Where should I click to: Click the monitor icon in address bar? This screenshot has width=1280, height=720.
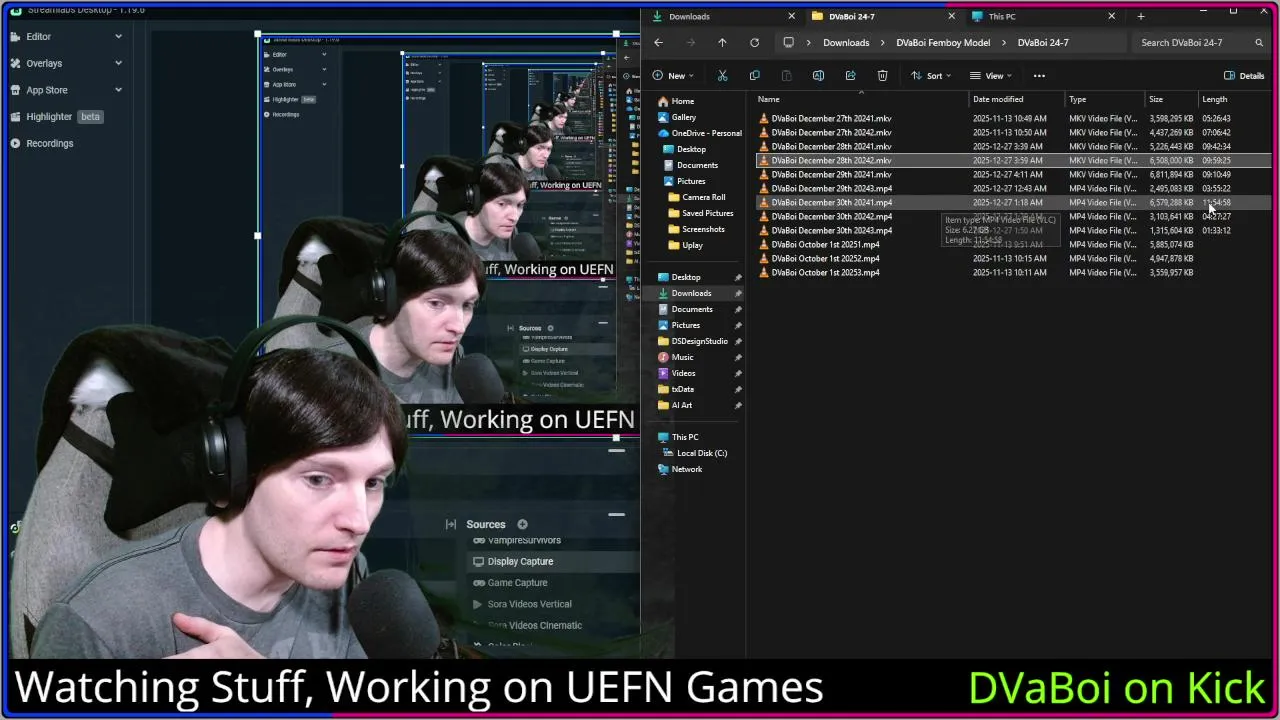[788, 43]
